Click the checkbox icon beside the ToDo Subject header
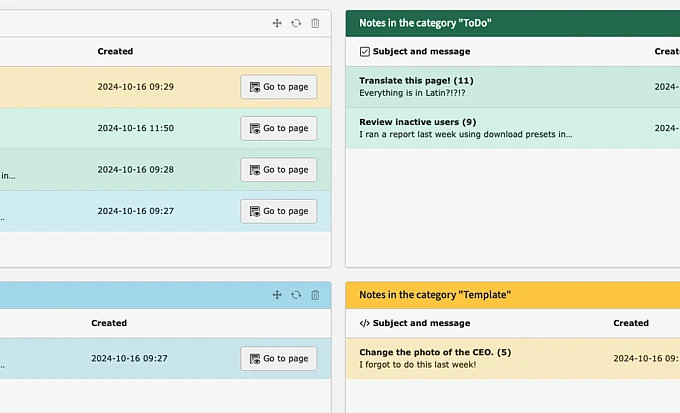 tap(364, 51)
